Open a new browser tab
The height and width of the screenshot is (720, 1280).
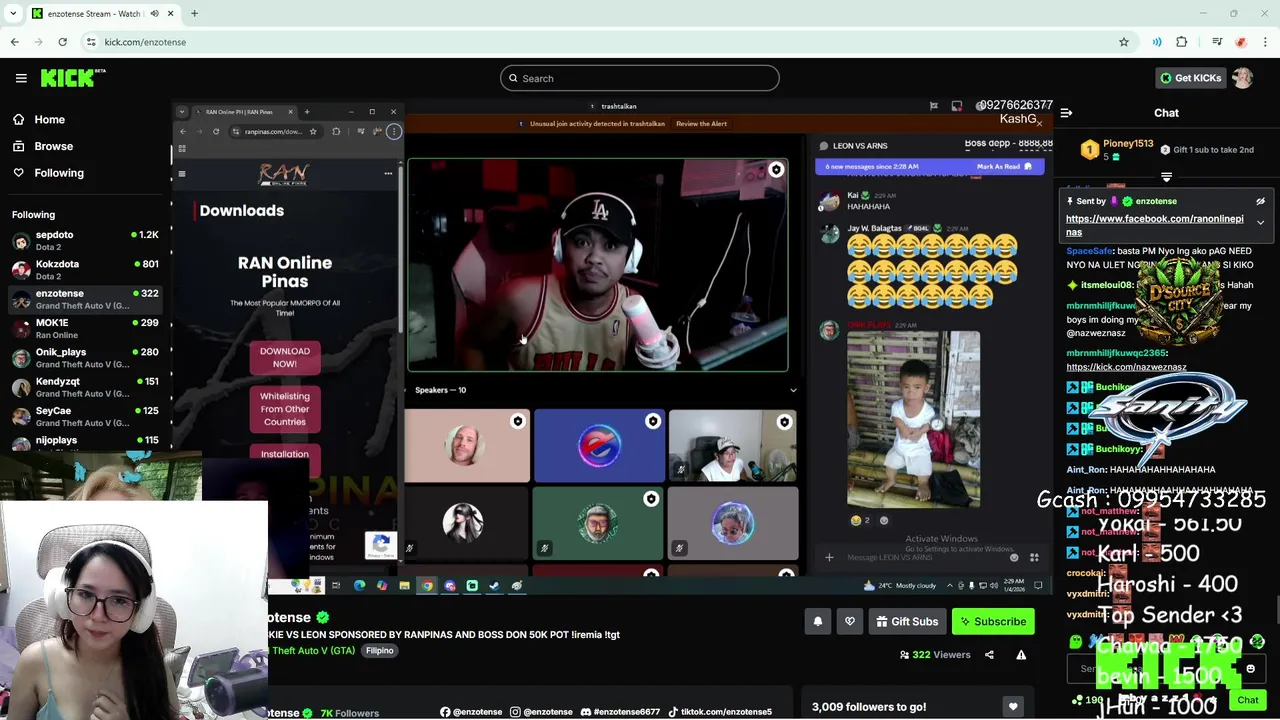(x=194, y=14)
